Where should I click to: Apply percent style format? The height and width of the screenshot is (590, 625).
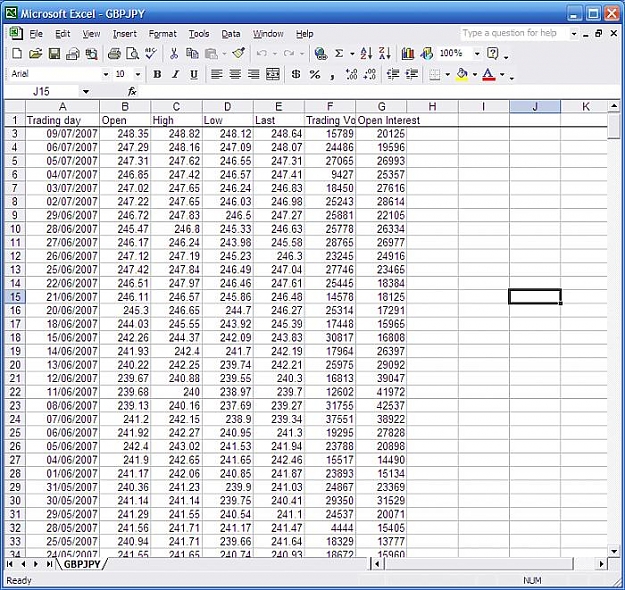pyautogui.click(x=315, y=75)
